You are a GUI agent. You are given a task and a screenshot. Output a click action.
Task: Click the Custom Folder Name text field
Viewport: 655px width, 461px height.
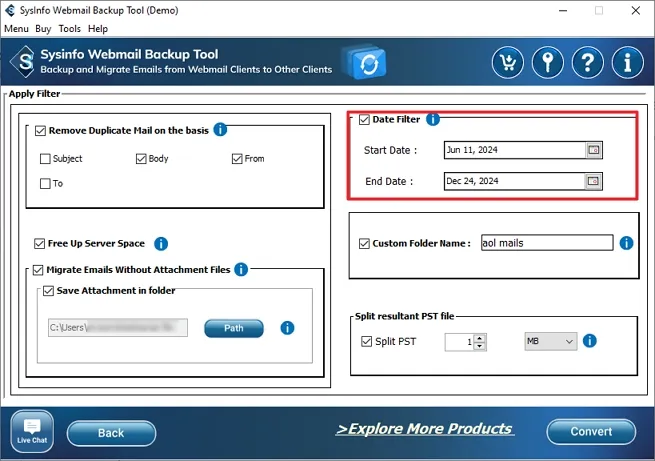pos(547,243)
